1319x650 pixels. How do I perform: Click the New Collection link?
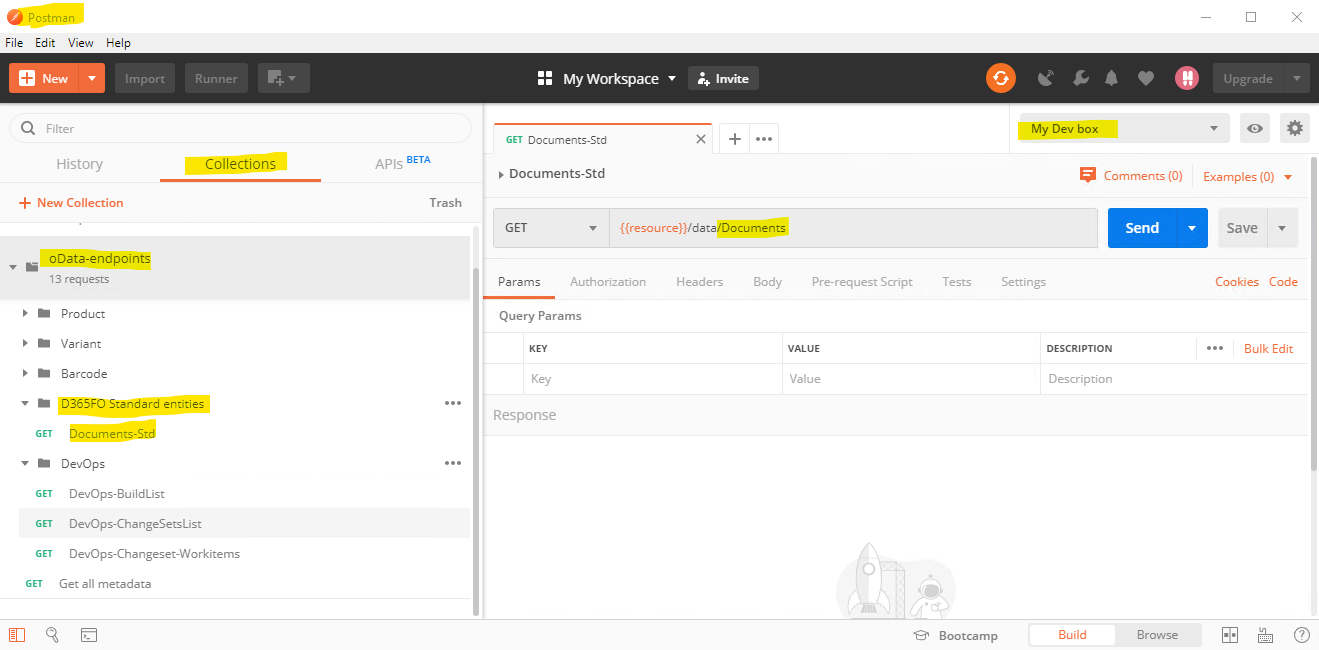point(71,202)
